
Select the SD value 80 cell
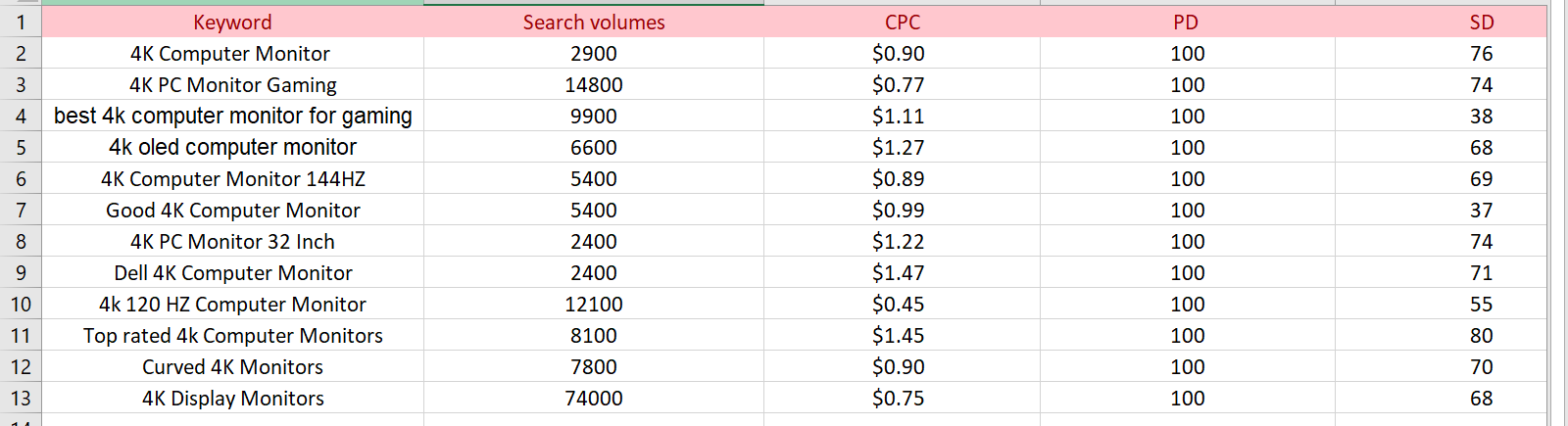click(x=1481, y=336)
